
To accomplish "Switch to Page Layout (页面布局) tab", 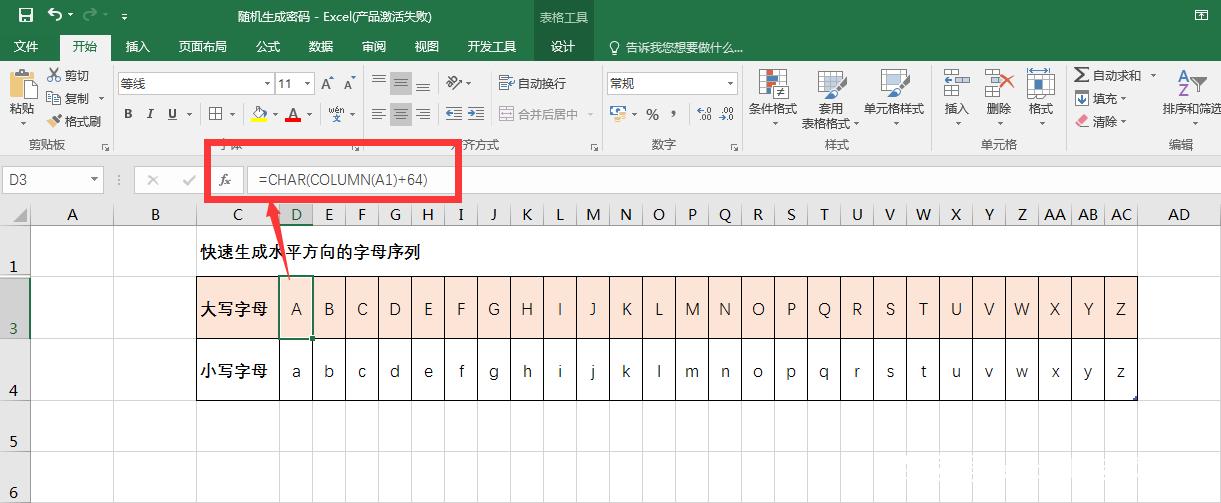I will click(x=202, y=47).
